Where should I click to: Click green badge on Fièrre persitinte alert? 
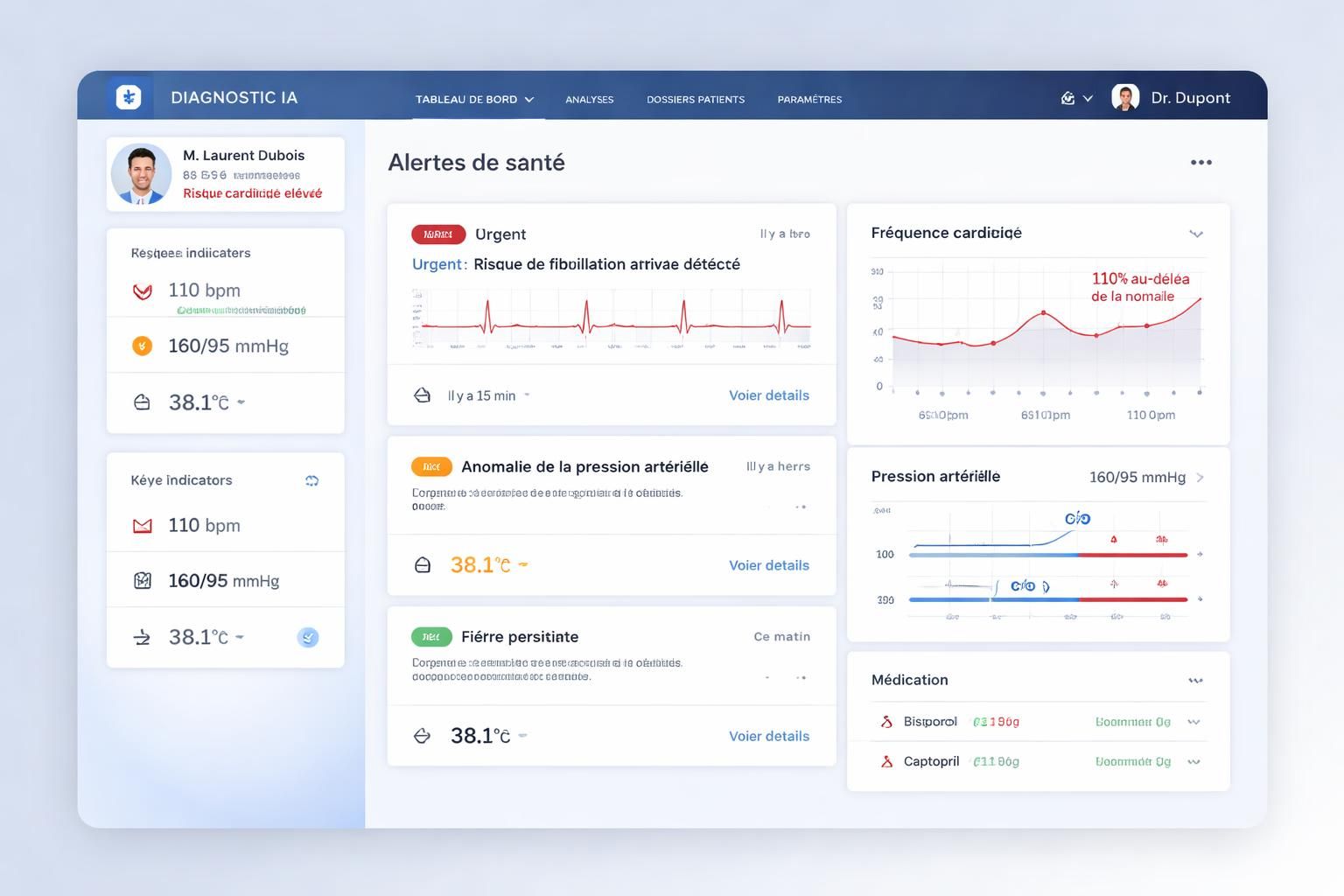tap(431, 636)
